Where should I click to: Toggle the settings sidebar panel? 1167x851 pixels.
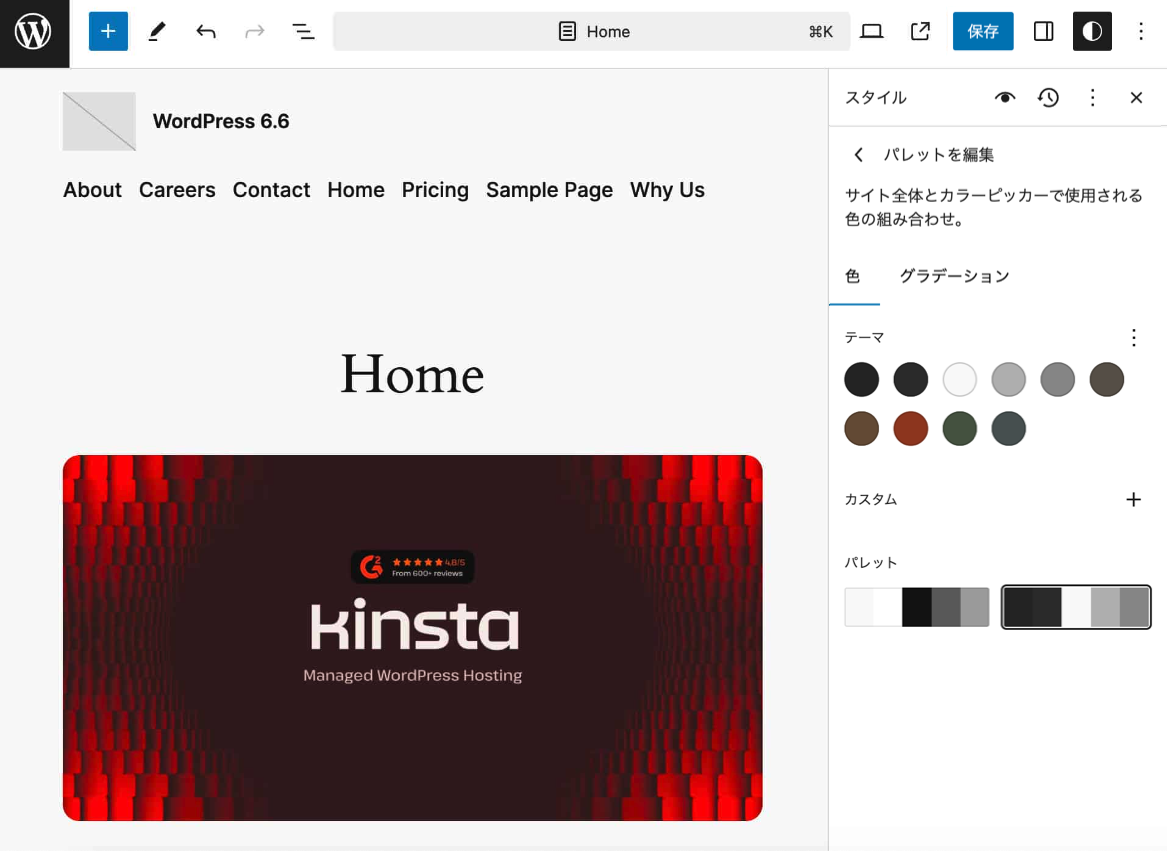coord(1043,31)
